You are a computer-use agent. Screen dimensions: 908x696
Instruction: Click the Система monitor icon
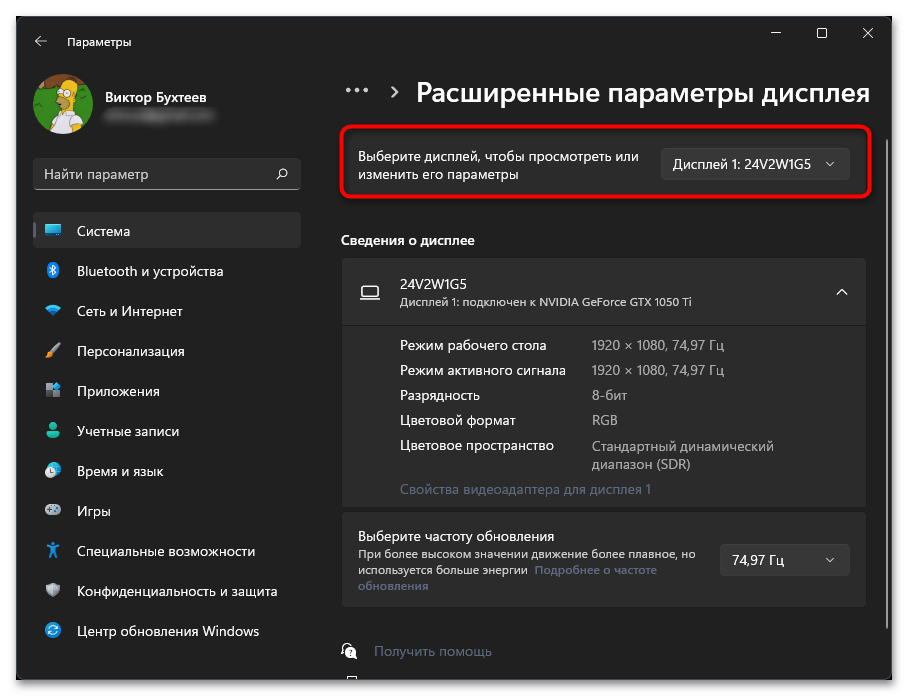[x=53, y=230]
